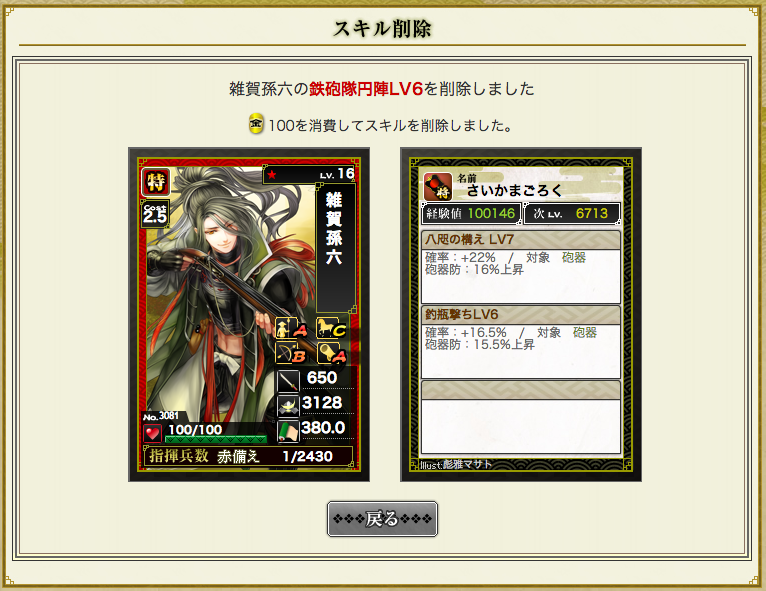Click the red heart HP icon
This screenshot has width=766, height=591.
(152, 433)
